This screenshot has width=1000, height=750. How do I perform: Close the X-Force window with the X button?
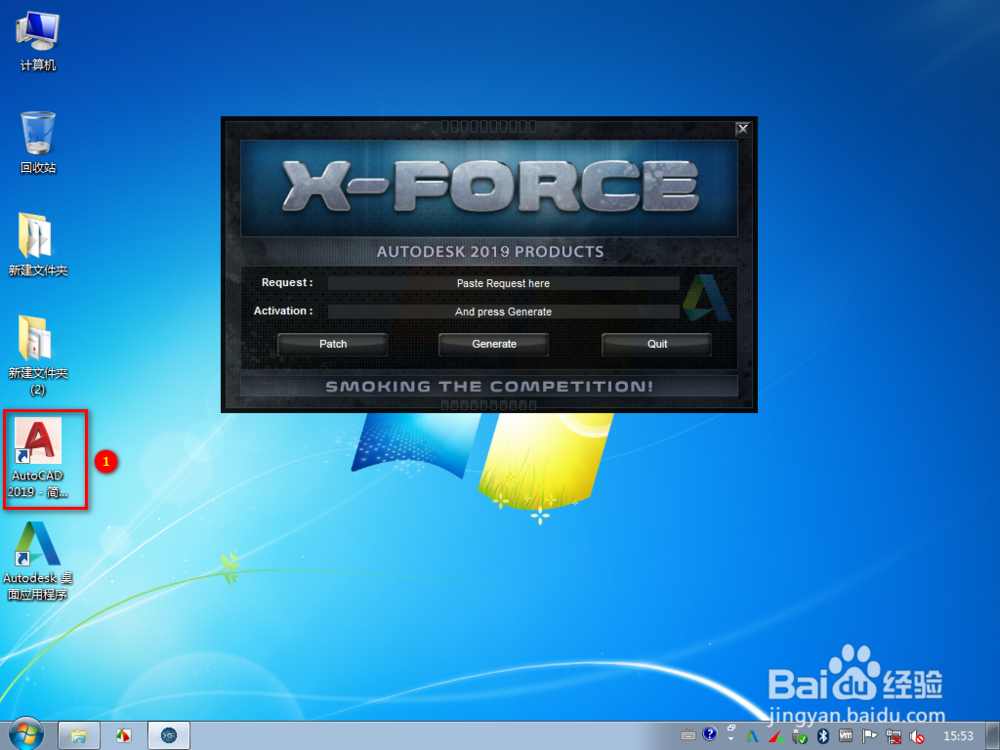point(742,129)
